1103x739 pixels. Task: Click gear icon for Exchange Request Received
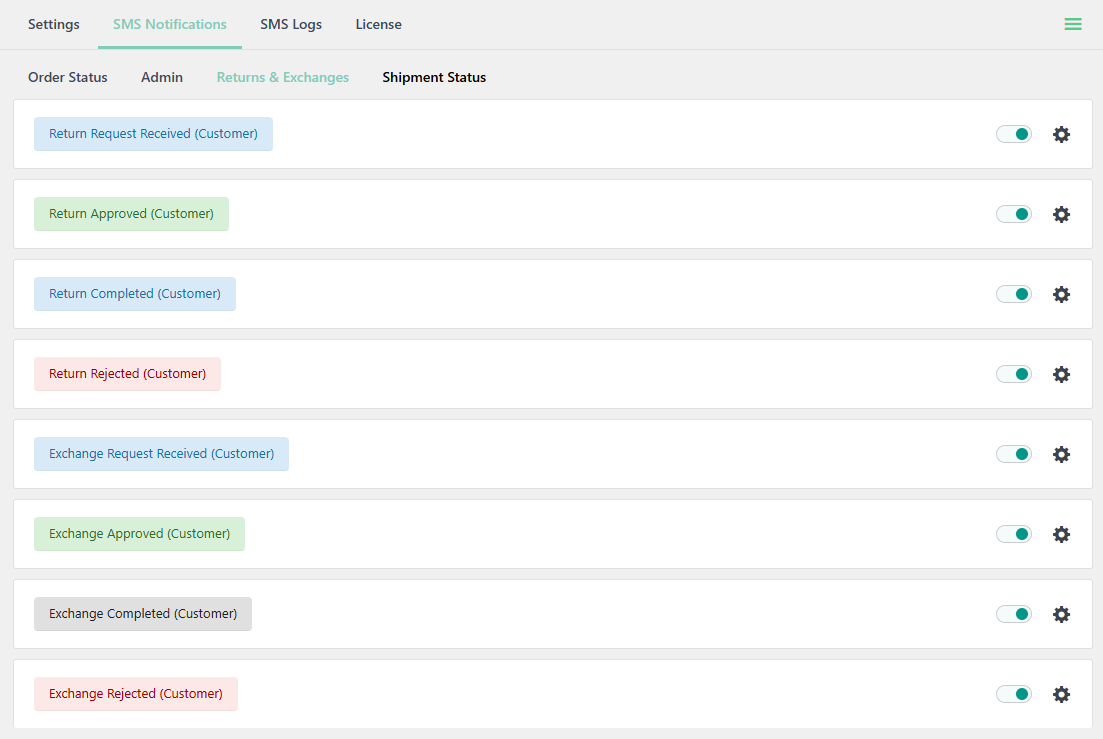coord(1061,454)
